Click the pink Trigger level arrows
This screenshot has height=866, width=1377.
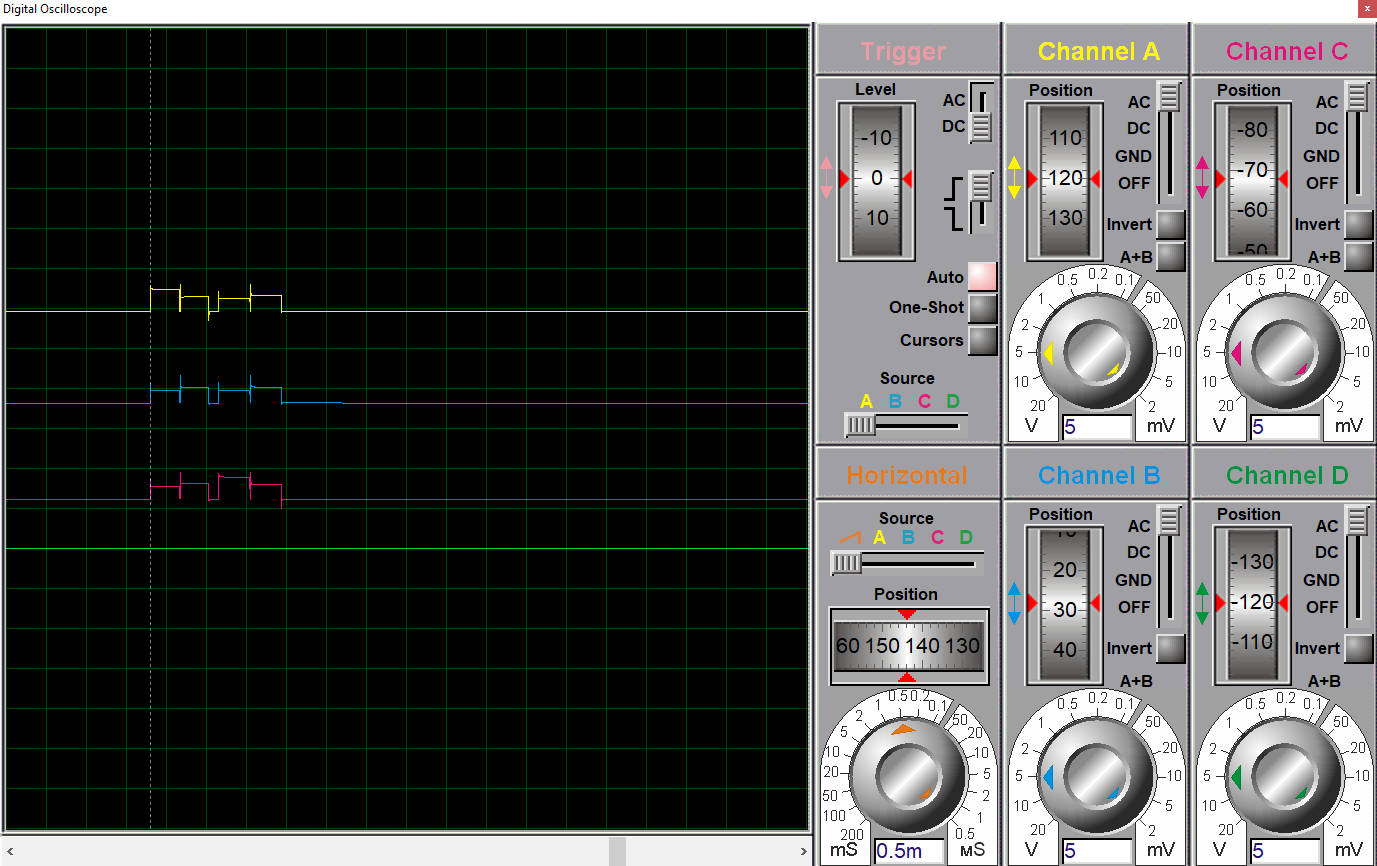tap(826, 177)
